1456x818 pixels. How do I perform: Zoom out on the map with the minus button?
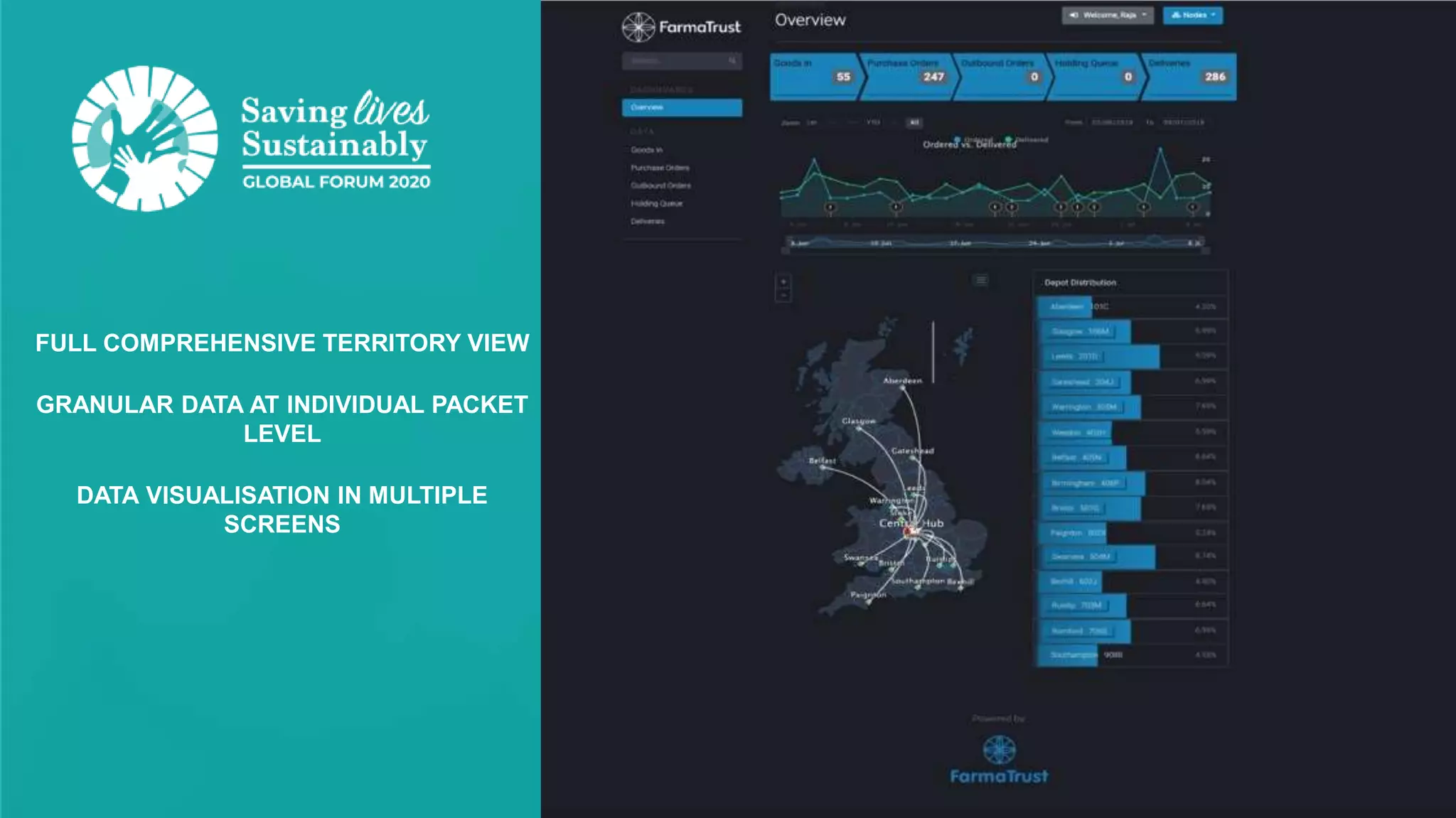pyautogui.click(x=783, y=295)
